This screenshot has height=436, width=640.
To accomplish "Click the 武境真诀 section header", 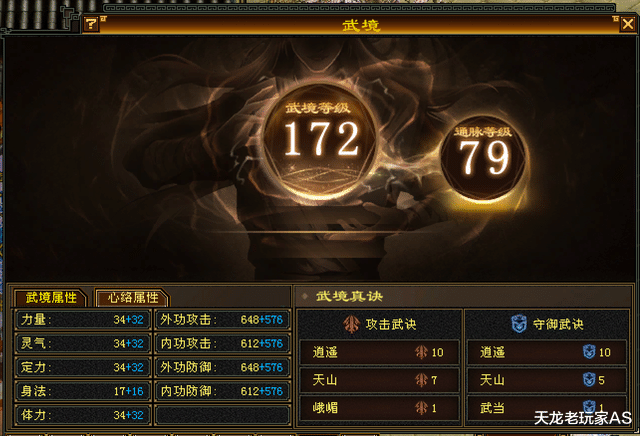I will click(x=349, y=296).
